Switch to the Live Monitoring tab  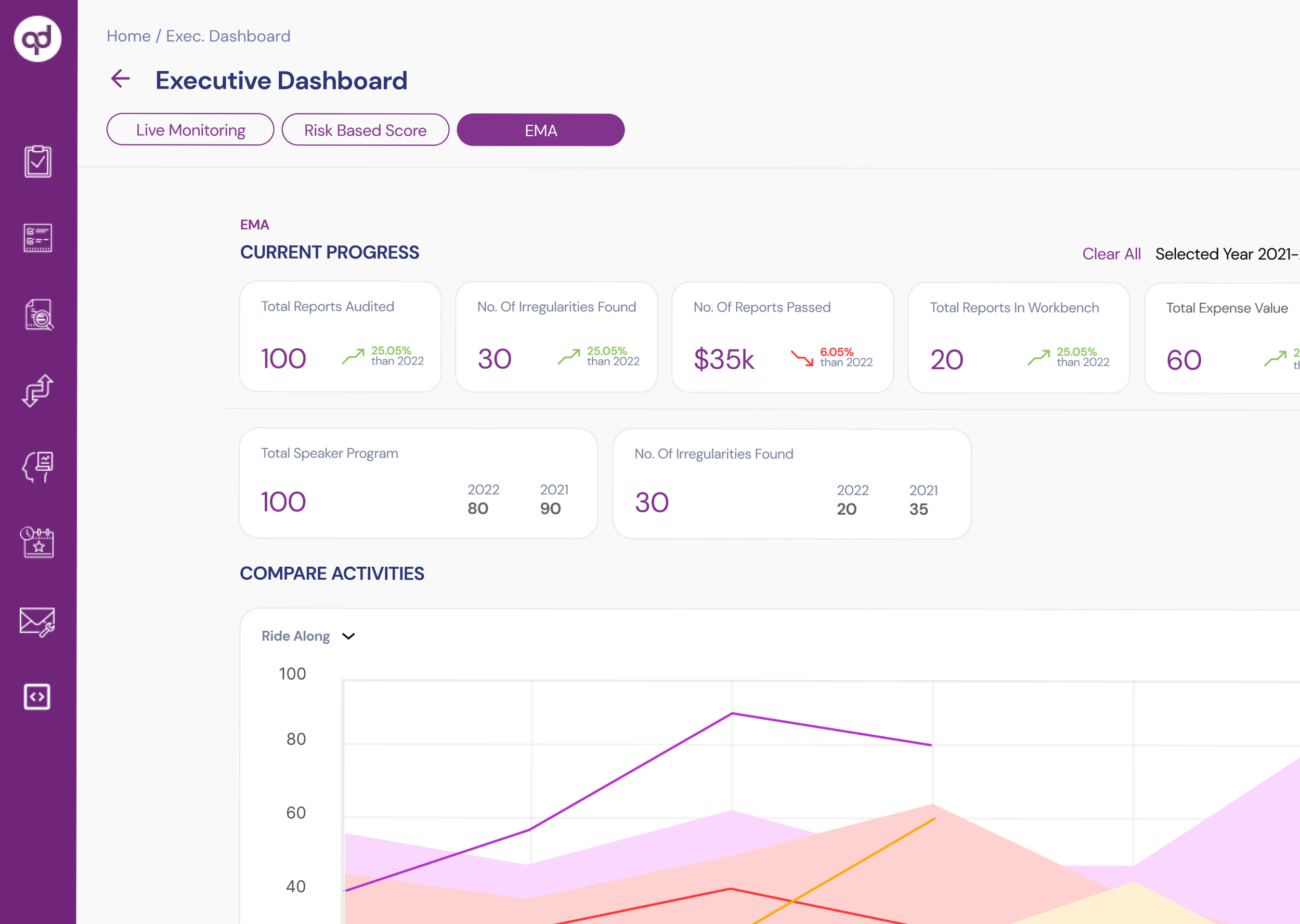coord(191,129)
